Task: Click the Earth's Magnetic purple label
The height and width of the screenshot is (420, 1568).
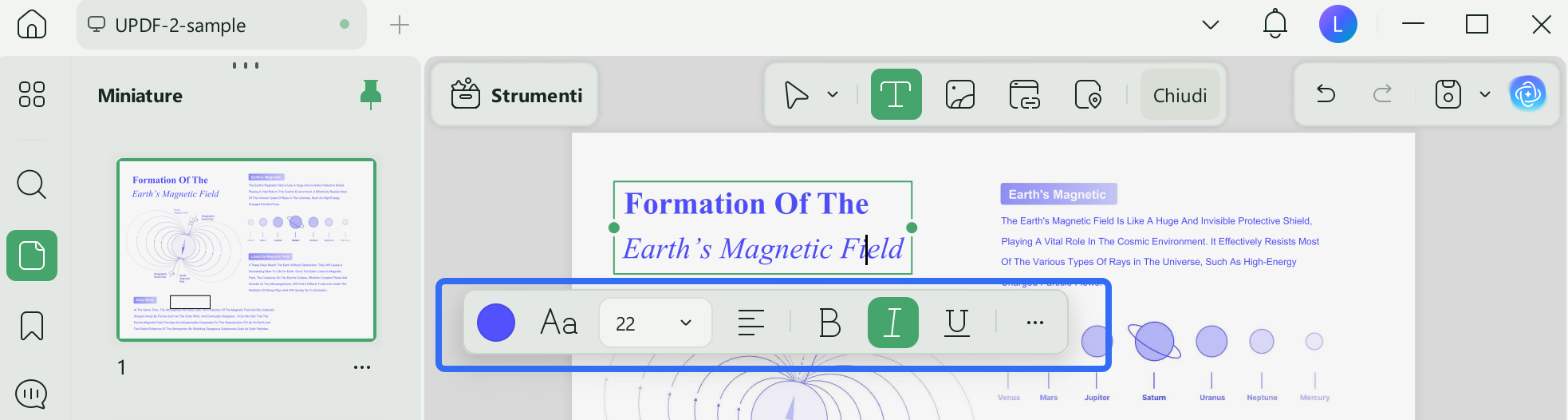Action: (1058, 194)
